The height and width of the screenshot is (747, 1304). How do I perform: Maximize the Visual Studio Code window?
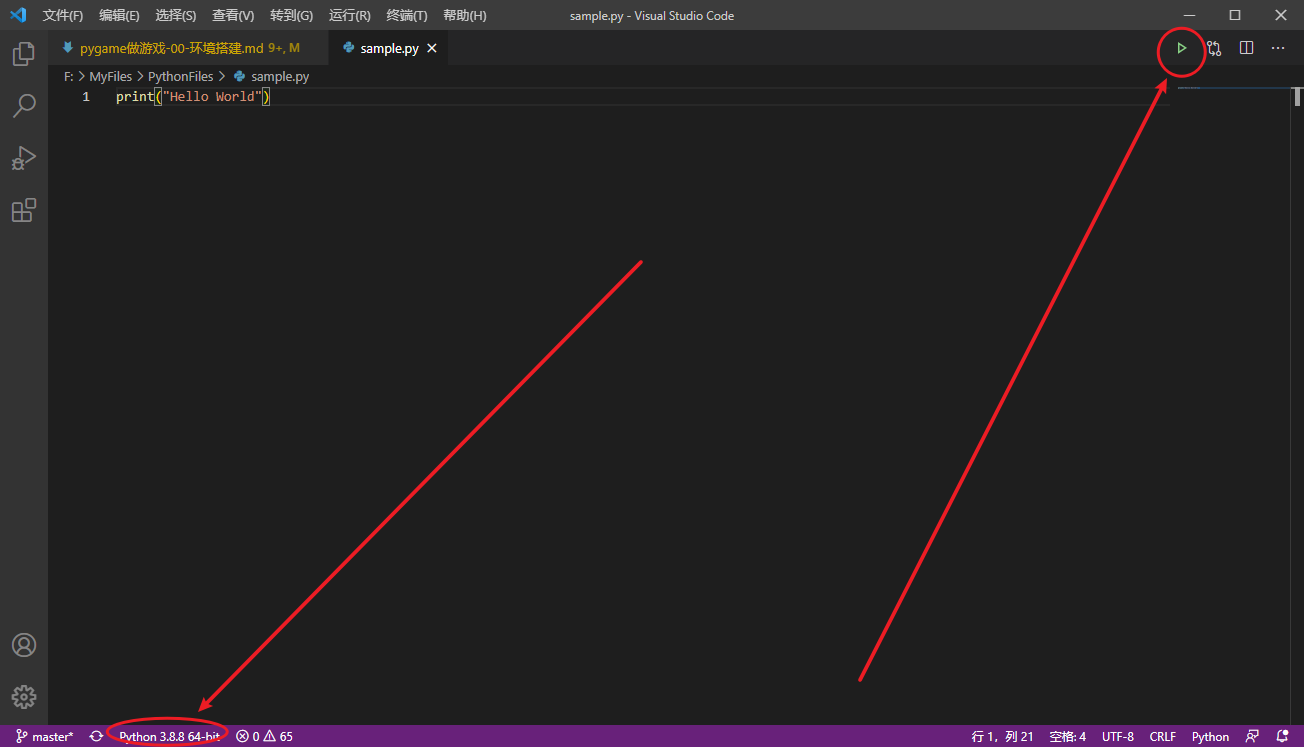[x=1235, y=15]
